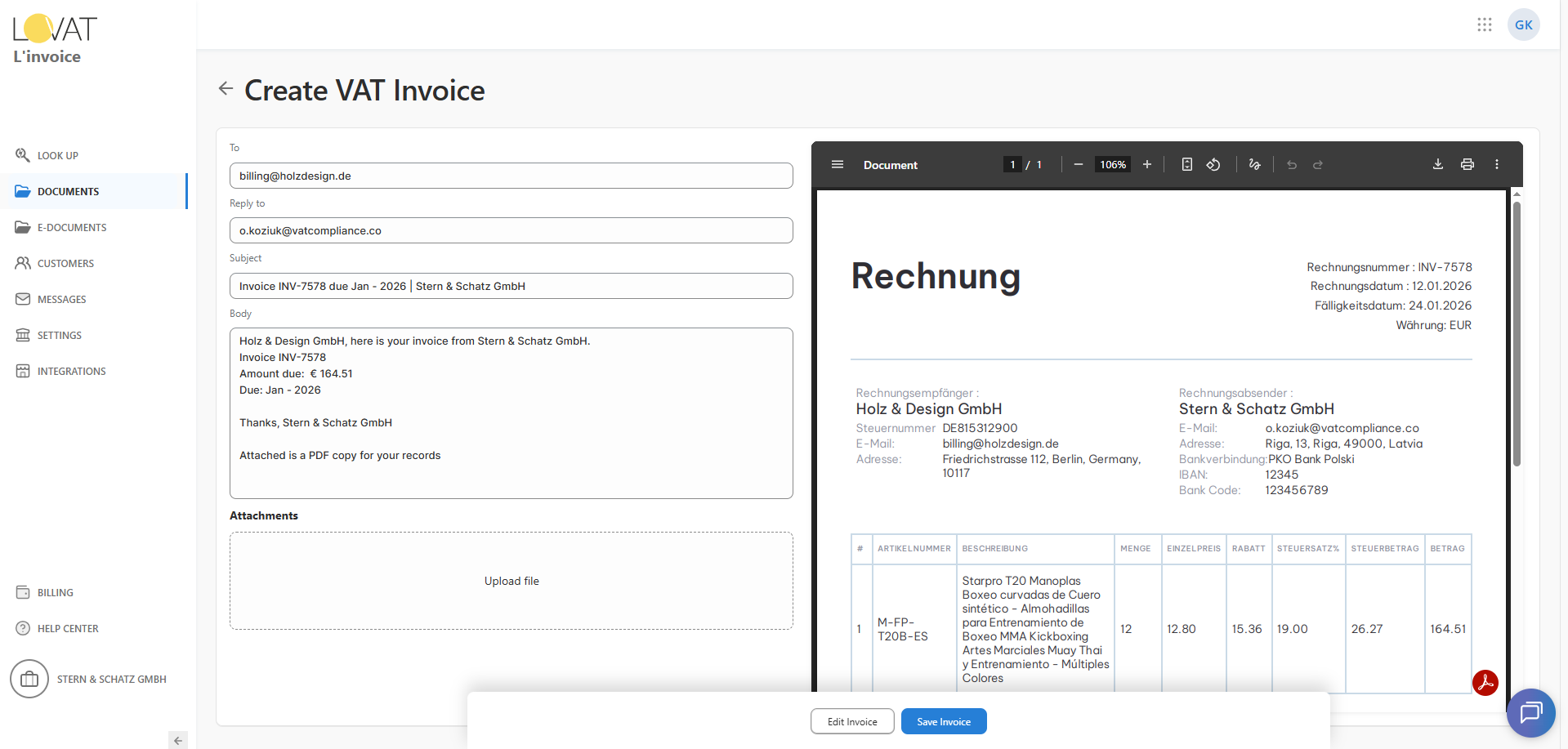Download the invoice PDF
The width and height of the screenshot is (1568, 749).
point(1437,164)
